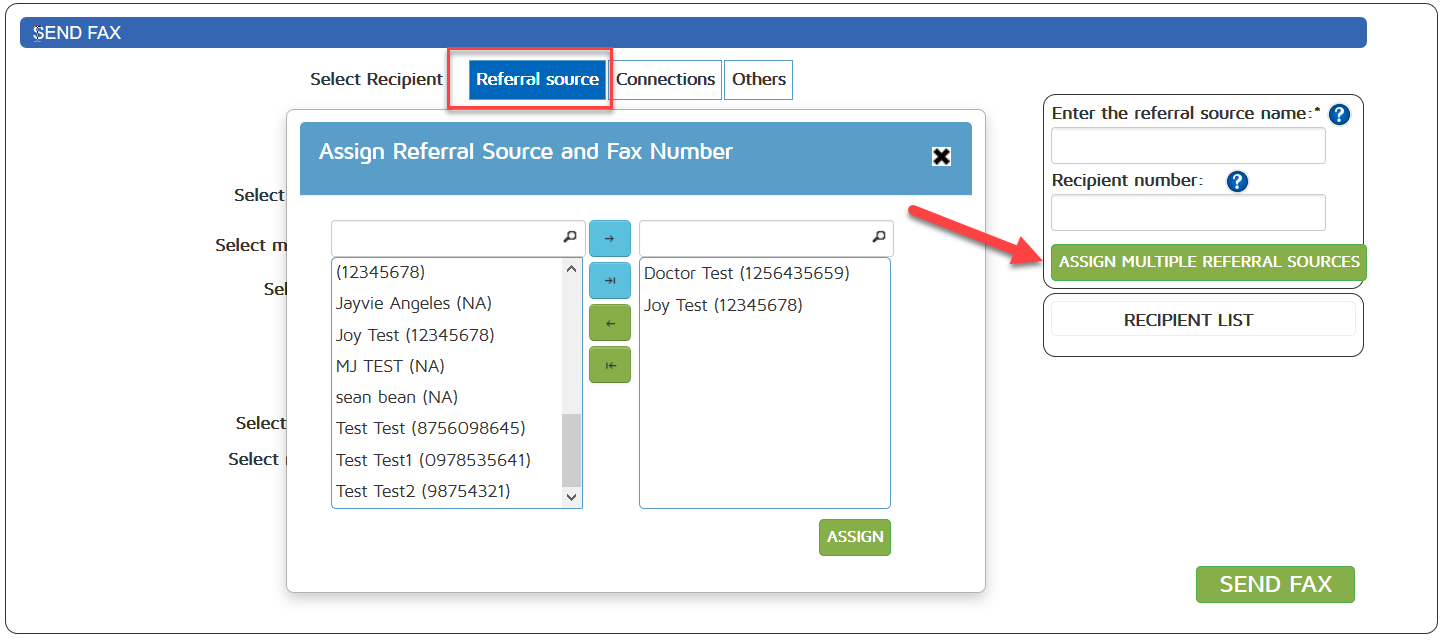Select Doctor Test in assigned list
Image resolution: width=1444 pixels, height=642 pixels.
tap(746, 273)
